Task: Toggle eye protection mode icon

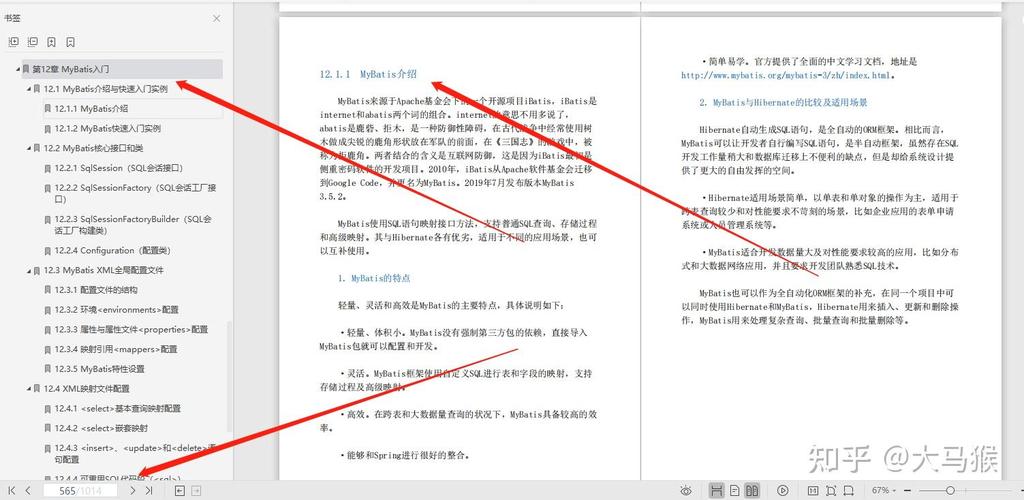Action: pos(686,490)
